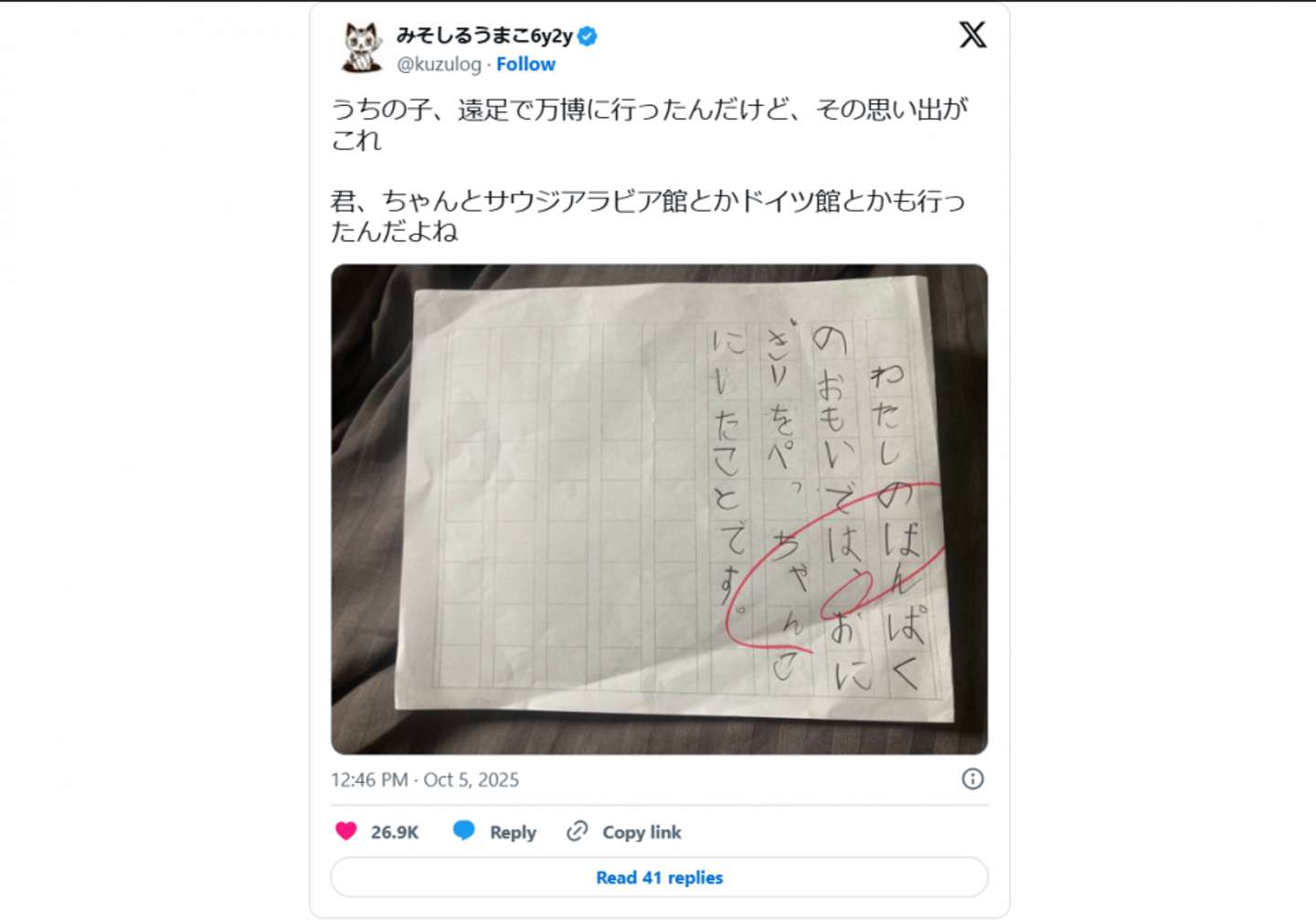Viewport: 1316px width, 920px height.
Task: Click the 12:46 PM · Oct 5, 2025 timestamp
Action: [425, 779]
